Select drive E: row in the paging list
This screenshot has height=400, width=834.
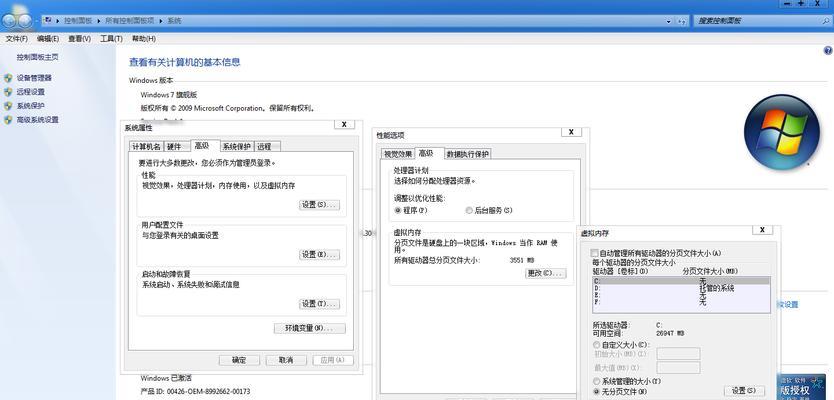point(681,295)
